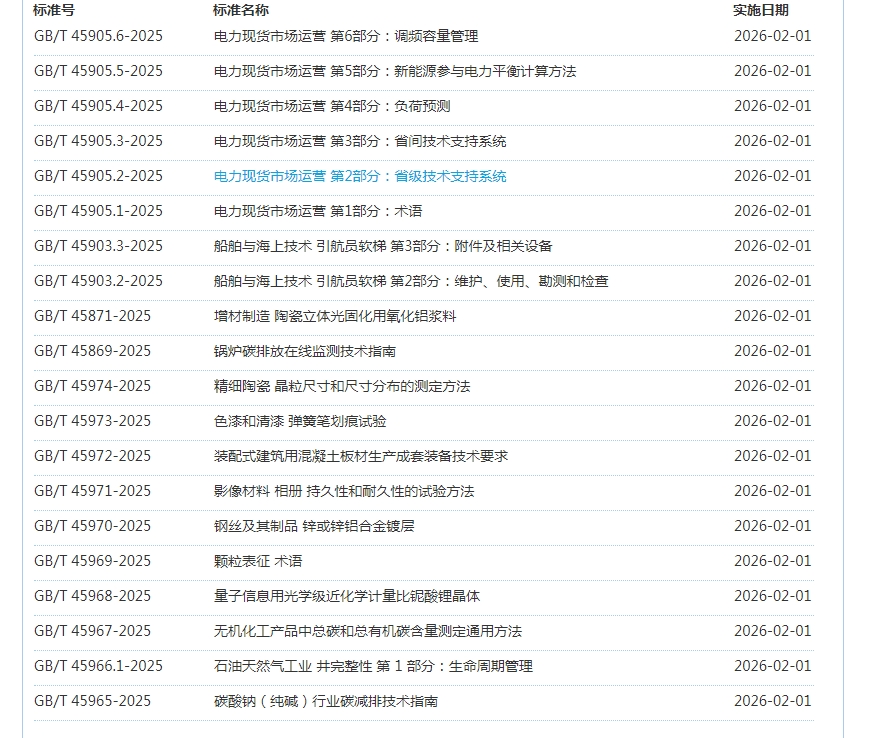This screenshot has height=738, width=872.
Task: Open the 增材制造 陶瓷立体光固化用氧化铝浆料 standard
Action: tap(335, 316)
